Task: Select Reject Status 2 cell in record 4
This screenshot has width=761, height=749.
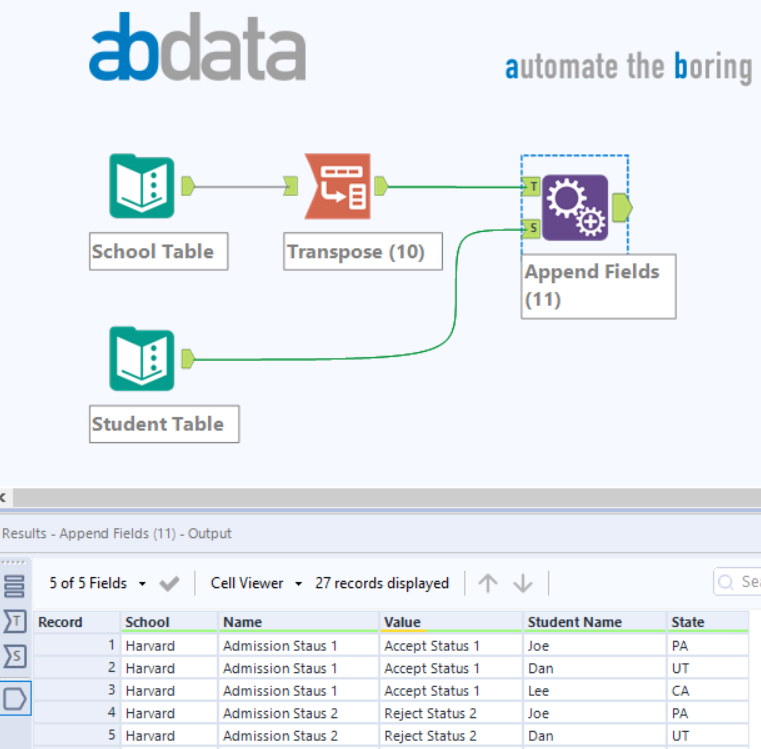Action: pyautogui.click(x=451, y=713)
